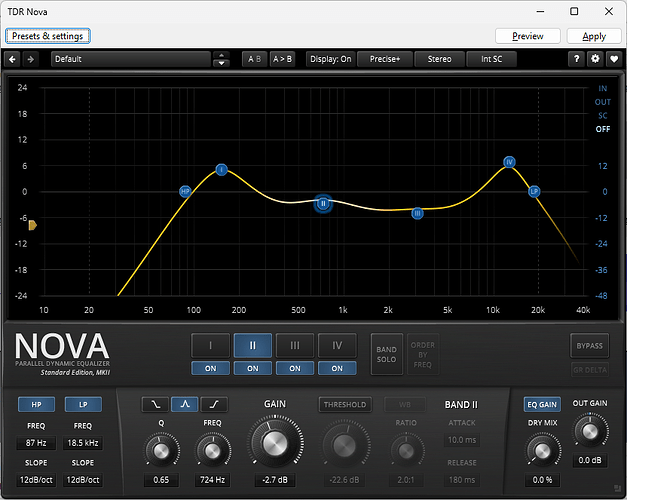
Task: Click the dry mix 0.0 % field
Action: [542, 480]
